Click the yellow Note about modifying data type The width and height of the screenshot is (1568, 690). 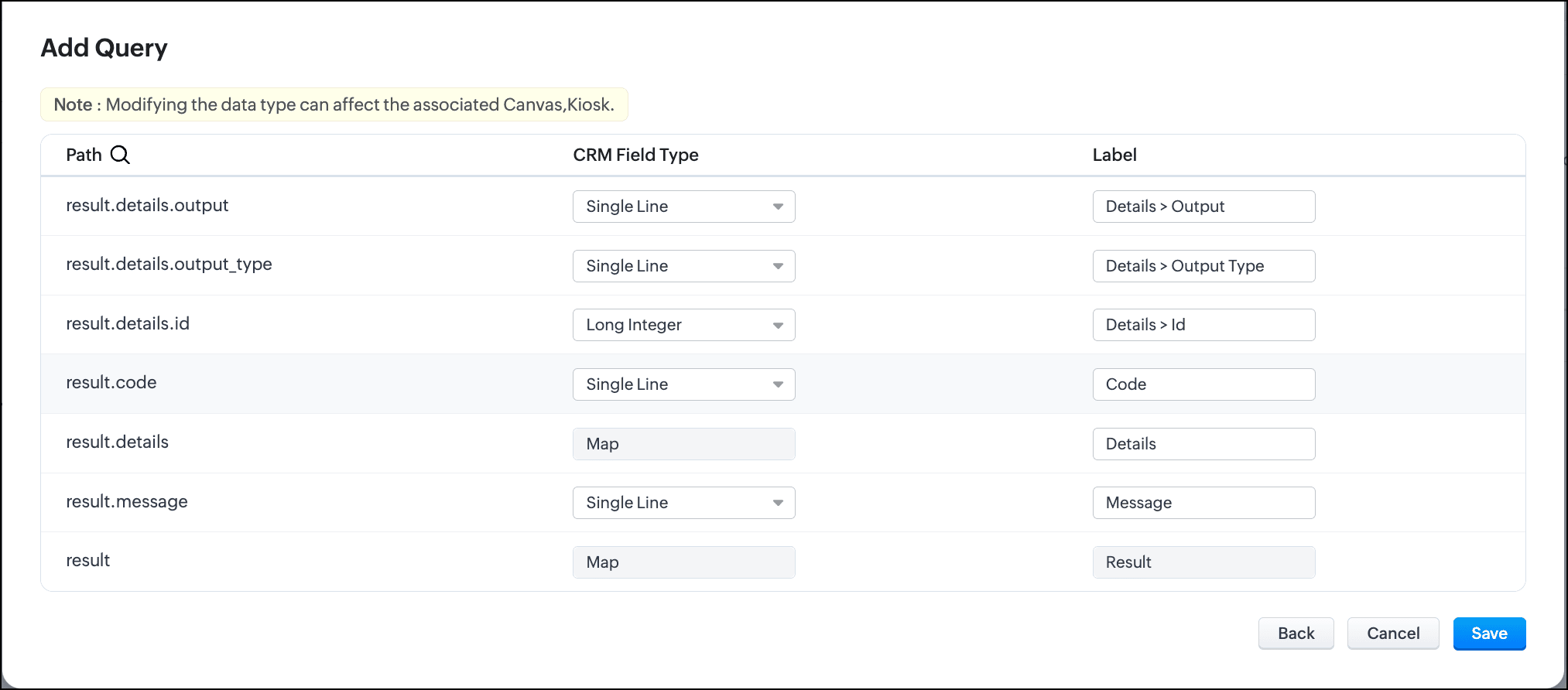(x=334, y=104)
